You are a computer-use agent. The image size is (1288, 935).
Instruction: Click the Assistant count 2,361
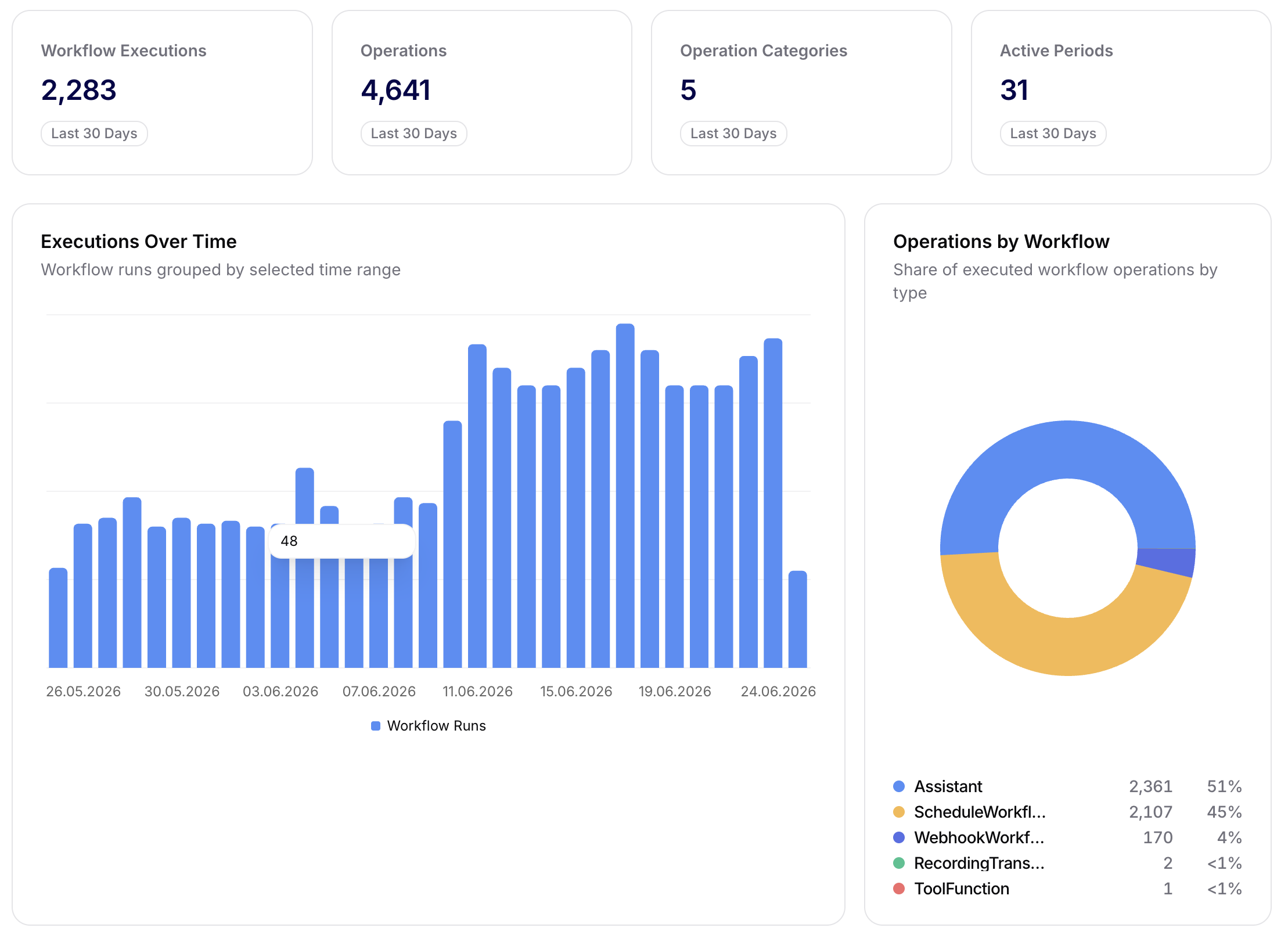coord(1150,786)
